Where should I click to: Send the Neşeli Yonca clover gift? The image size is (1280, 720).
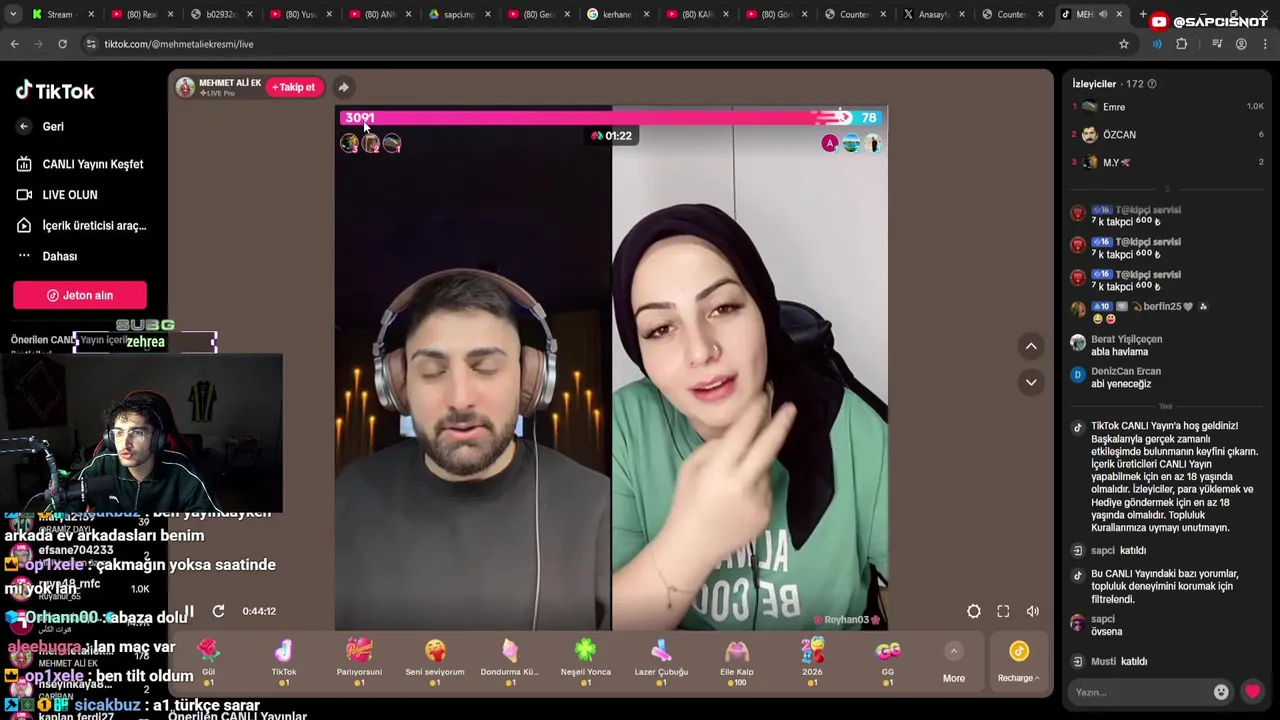coord(586,662)
